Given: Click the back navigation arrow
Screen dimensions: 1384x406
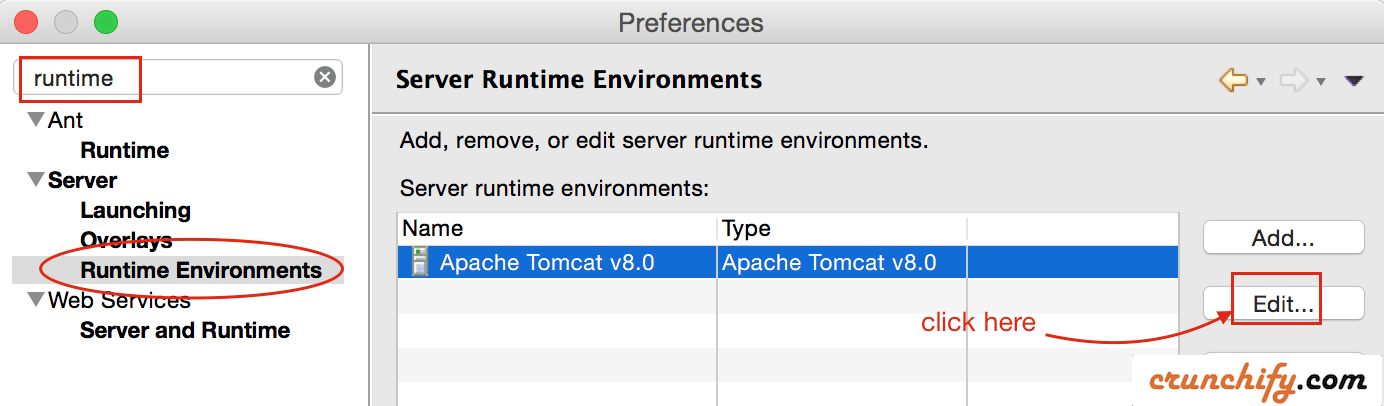Looking at the screenshot, I should pos(1233,80).
